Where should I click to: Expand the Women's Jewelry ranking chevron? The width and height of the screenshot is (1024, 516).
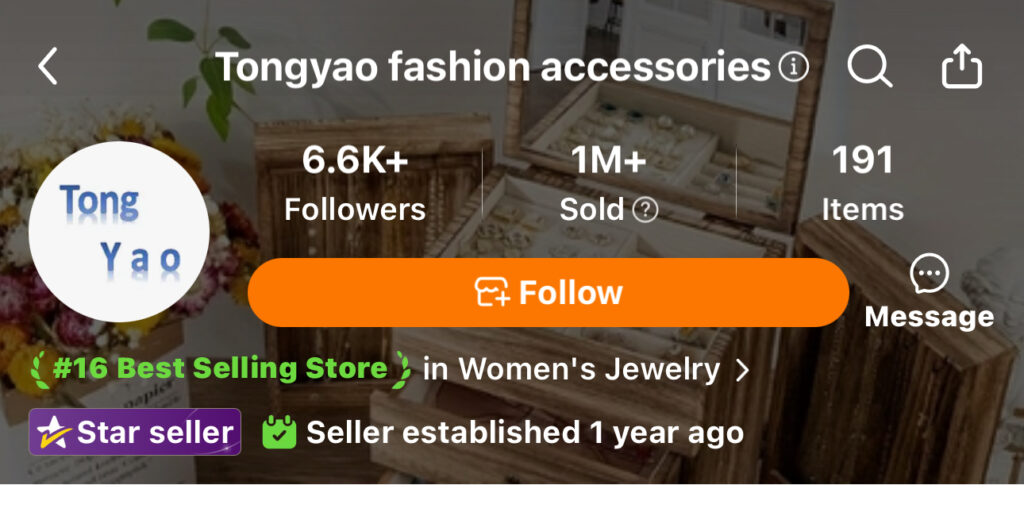[742, 370]
